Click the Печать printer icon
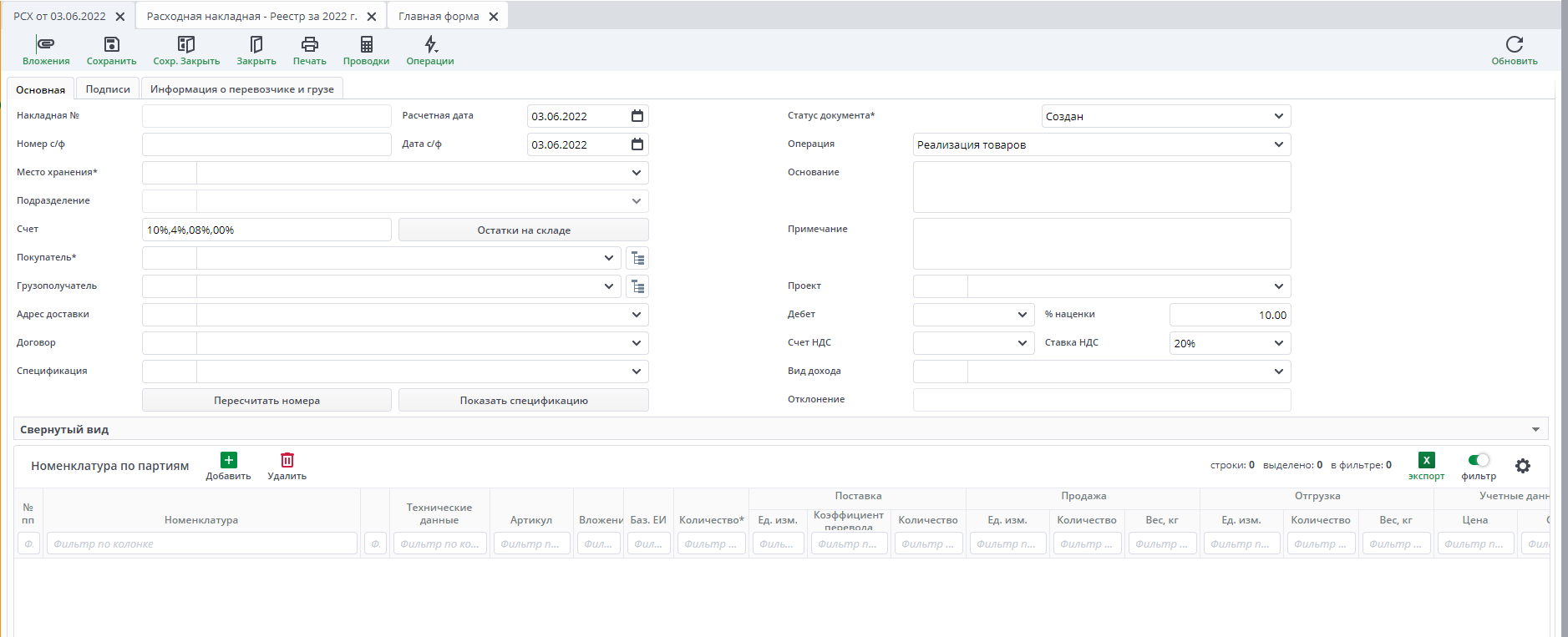 [309, 45]
